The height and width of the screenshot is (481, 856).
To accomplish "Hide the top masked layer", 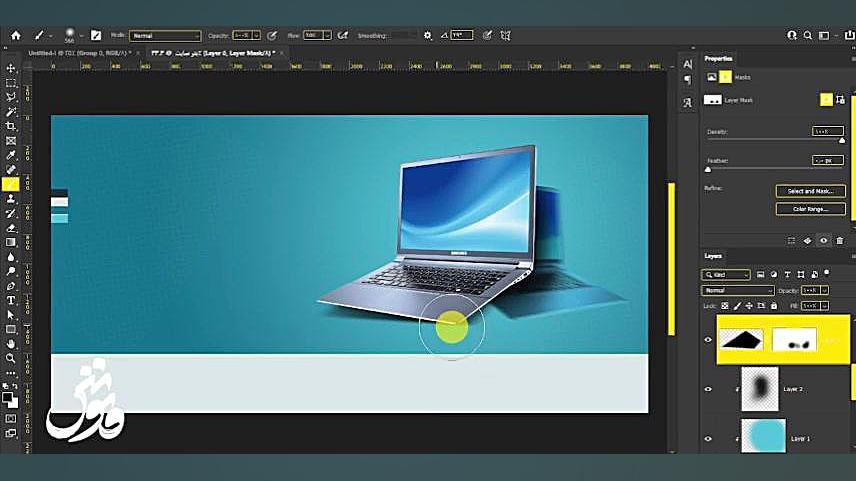I will click(708, 340).
